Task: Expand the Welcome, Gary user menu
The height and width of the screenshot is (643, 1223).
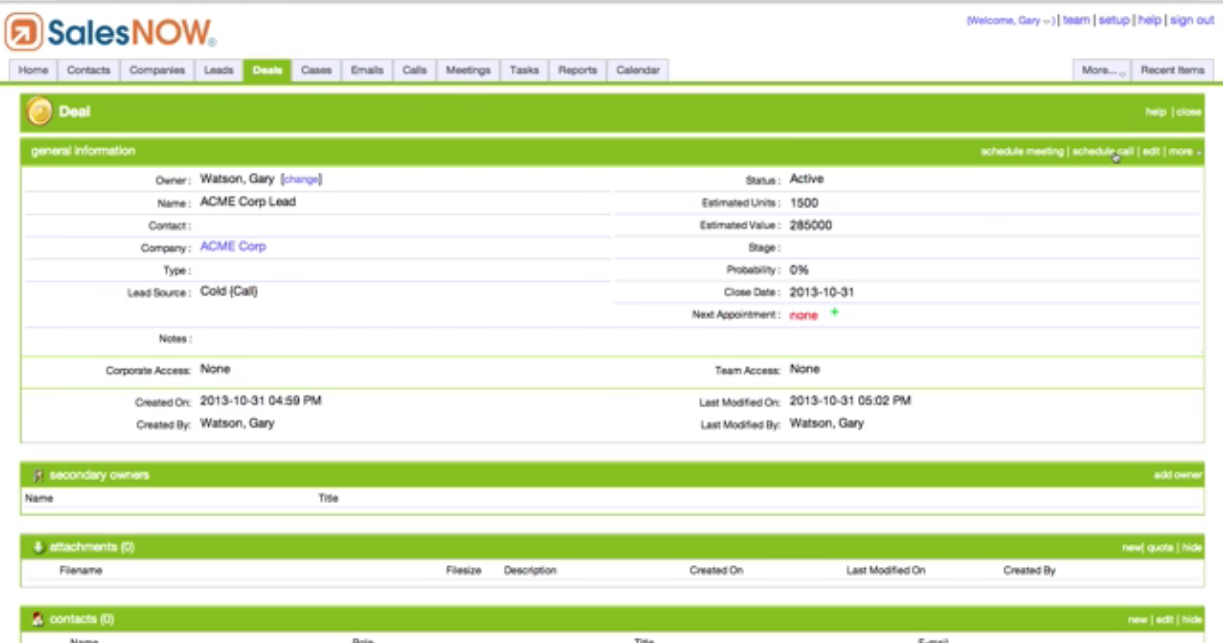Action: 1011,20
